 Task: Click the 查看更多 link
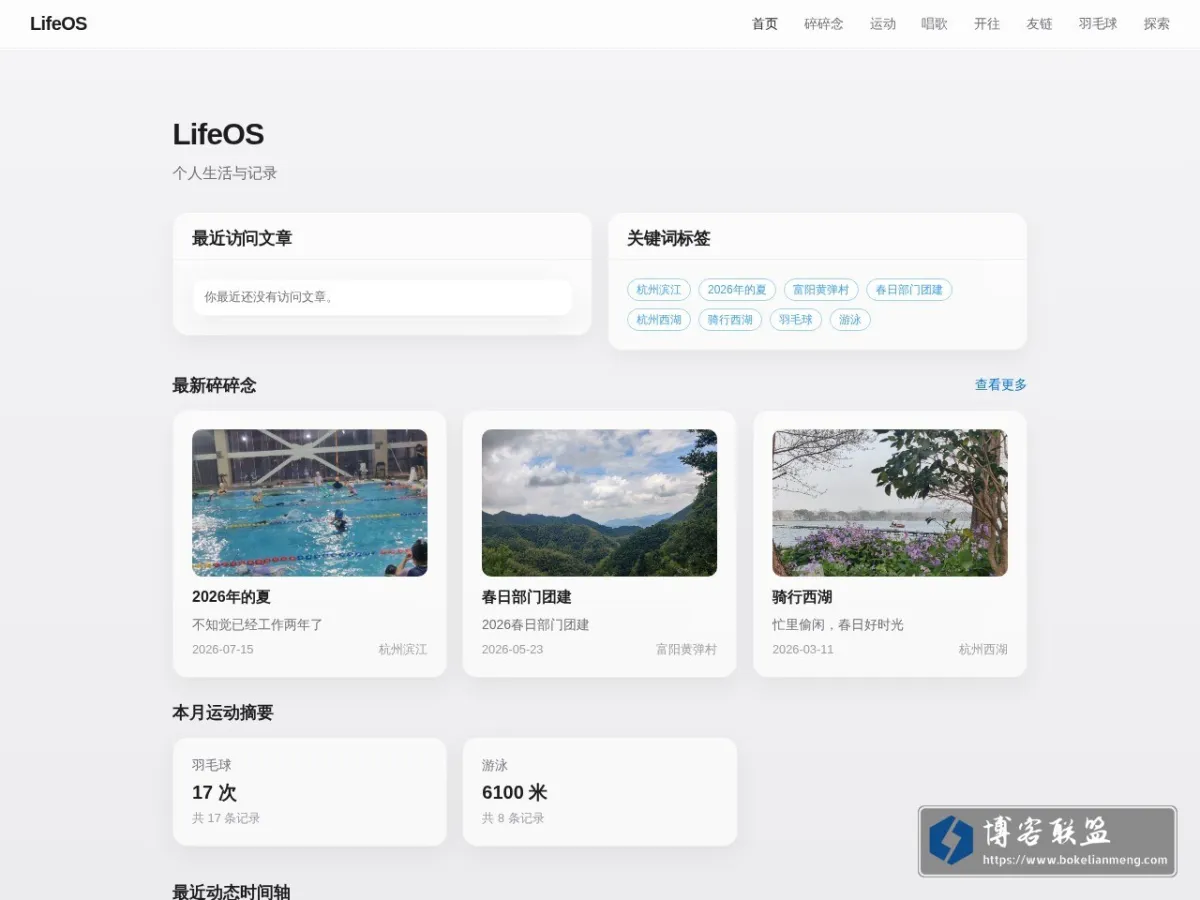click(1001, 385)
